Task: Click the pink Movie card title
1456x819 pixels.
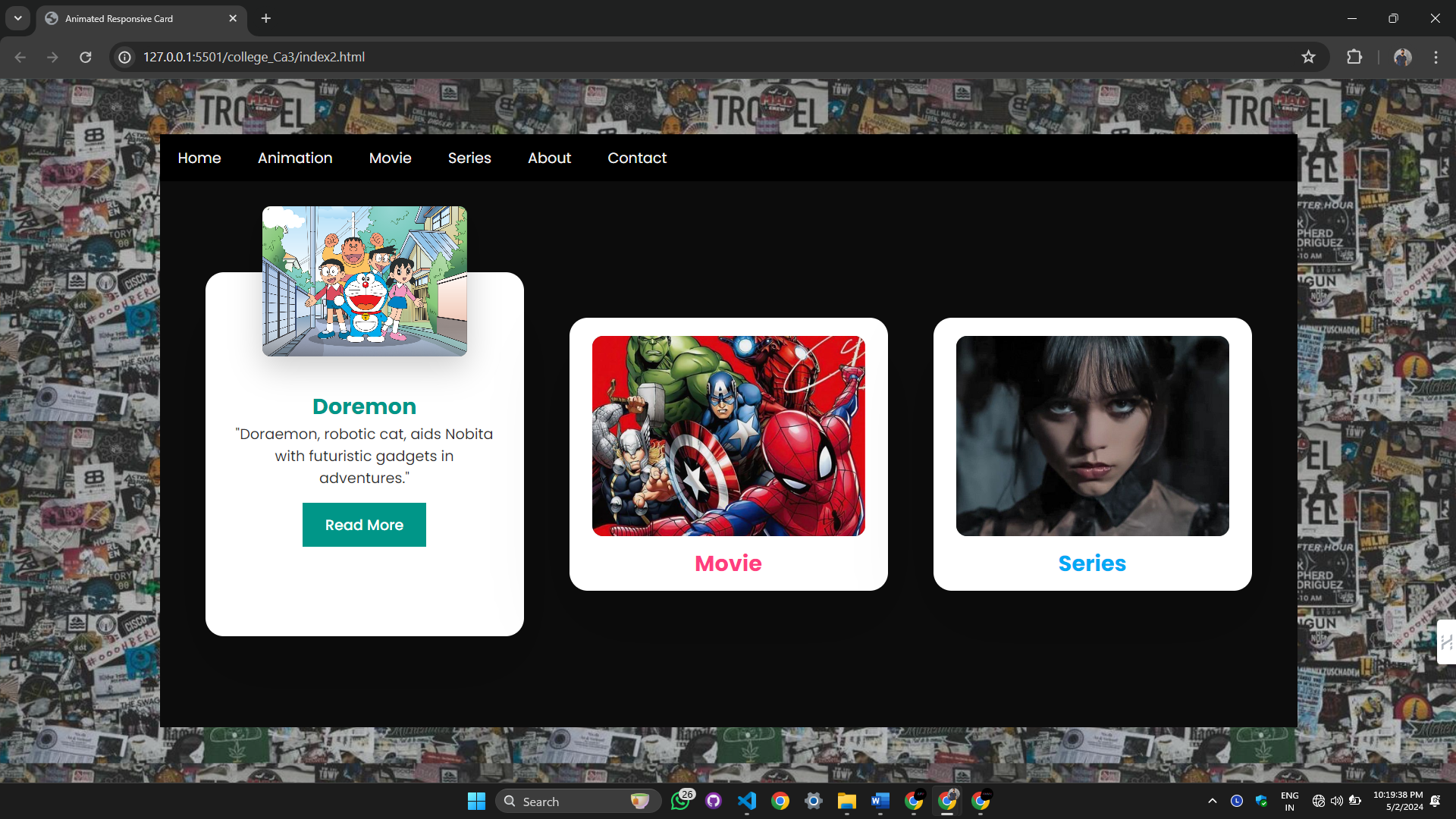Action: click(728, 563)
